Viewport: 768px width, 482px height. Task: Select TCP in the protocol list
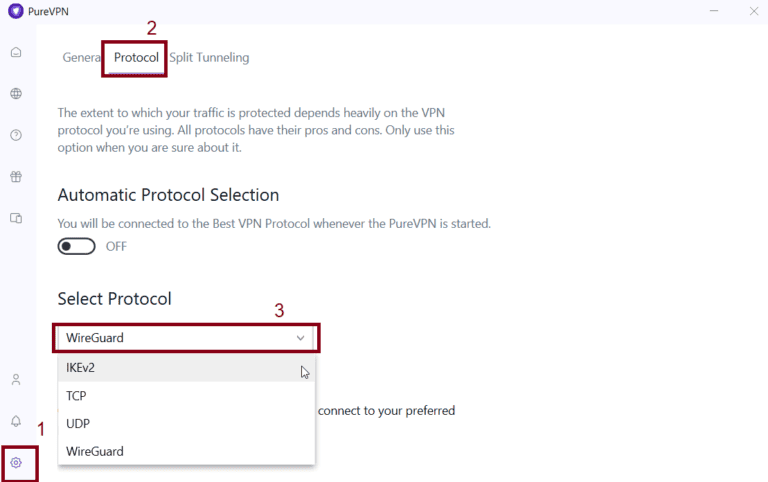tap(76, 395)
